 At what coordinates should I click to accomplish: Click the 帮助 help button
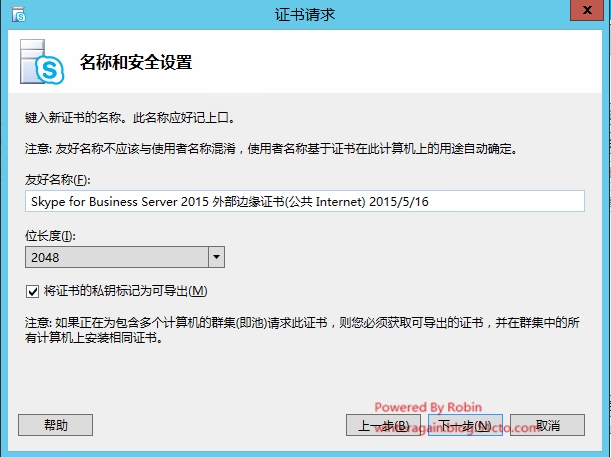[55, 425]
